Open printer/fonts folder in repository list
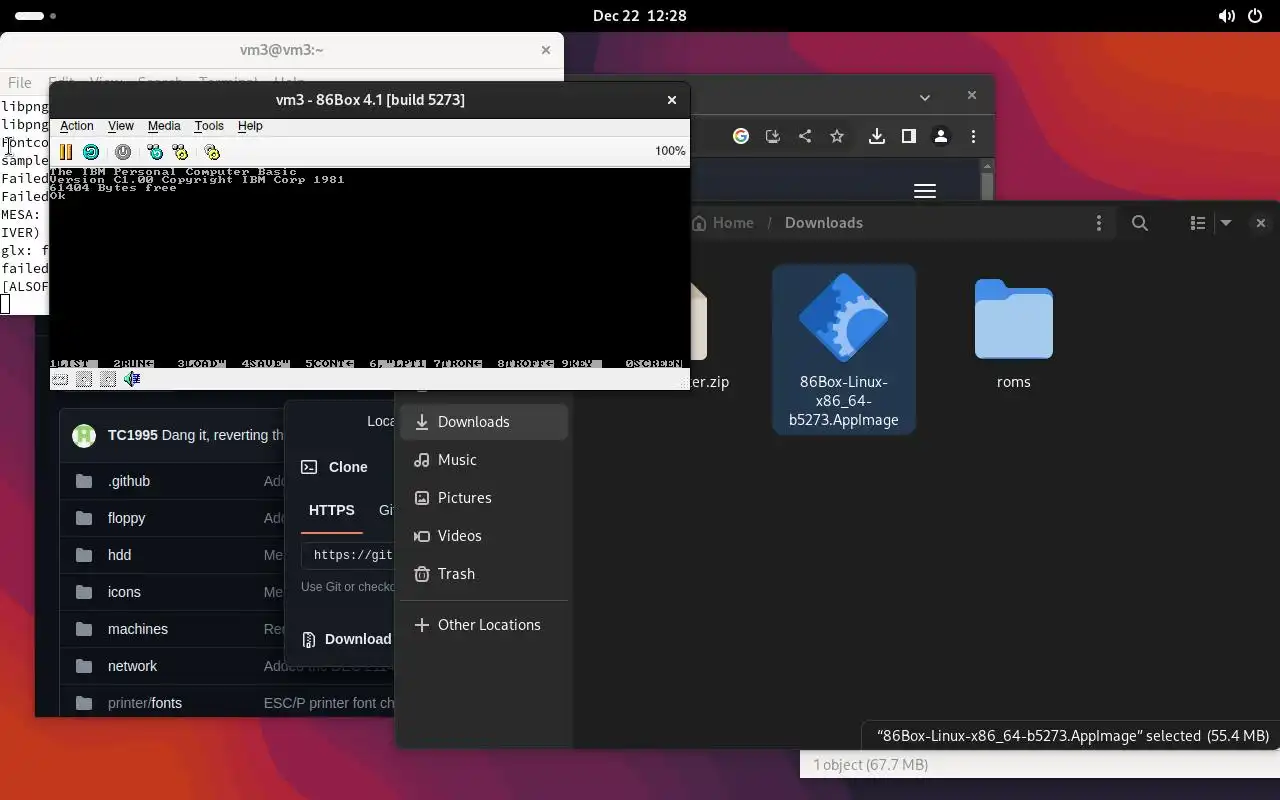This screenshot has height=800, width=1280. click(145, 703)
